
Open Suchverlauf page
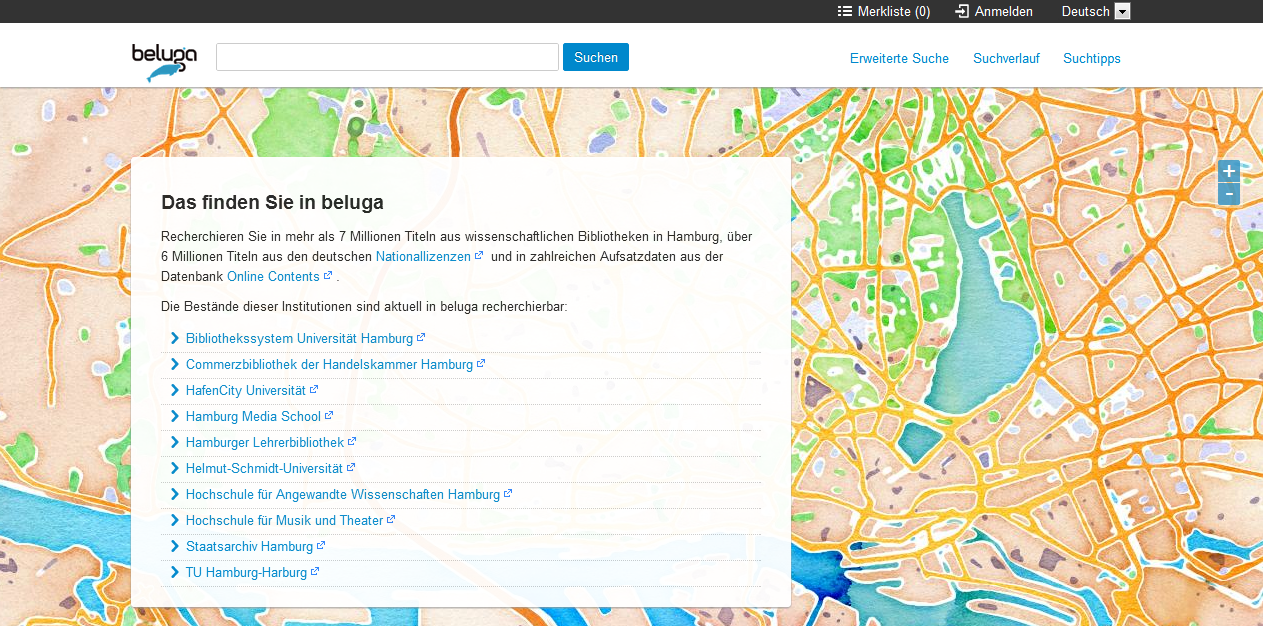pos(1006,58)
